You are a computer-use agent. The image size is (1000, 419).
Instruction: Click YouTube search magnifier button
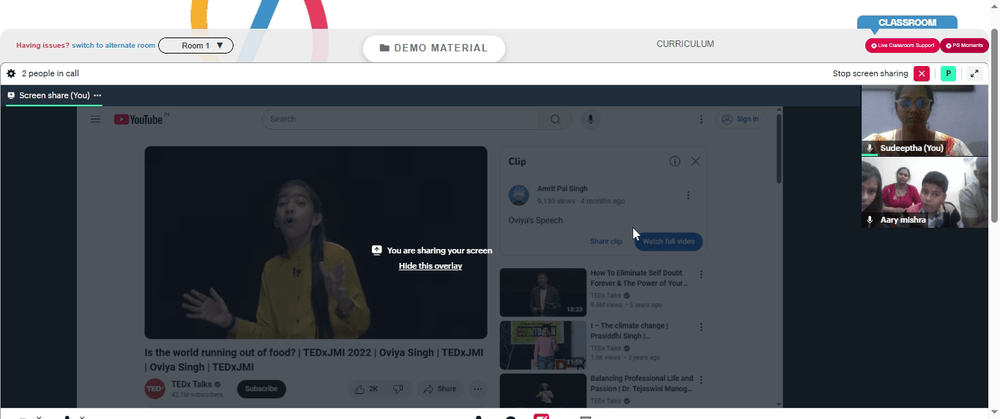point(555,119)
